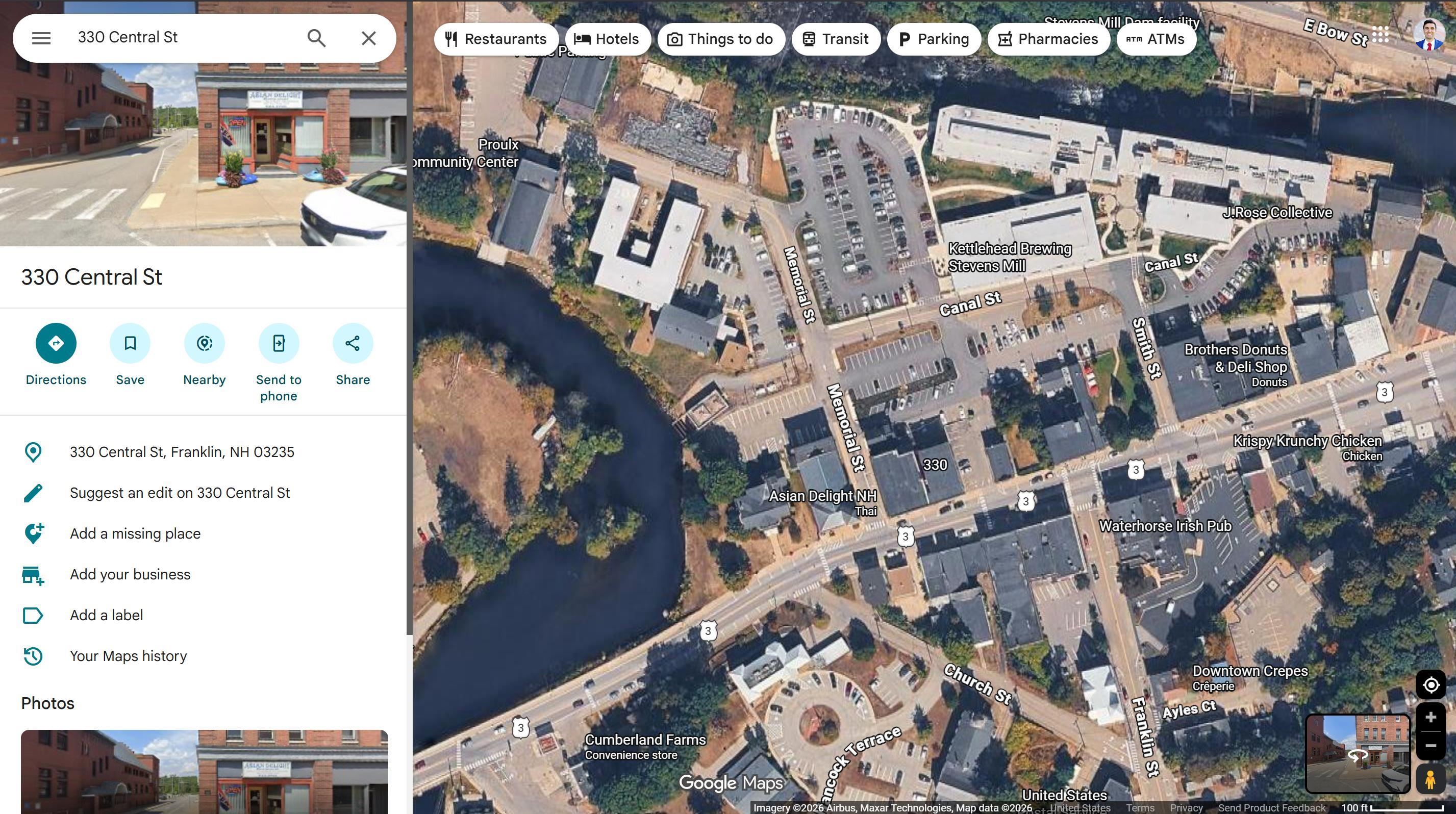Show Pharmacies on the map

click(x=1048, y=39)
